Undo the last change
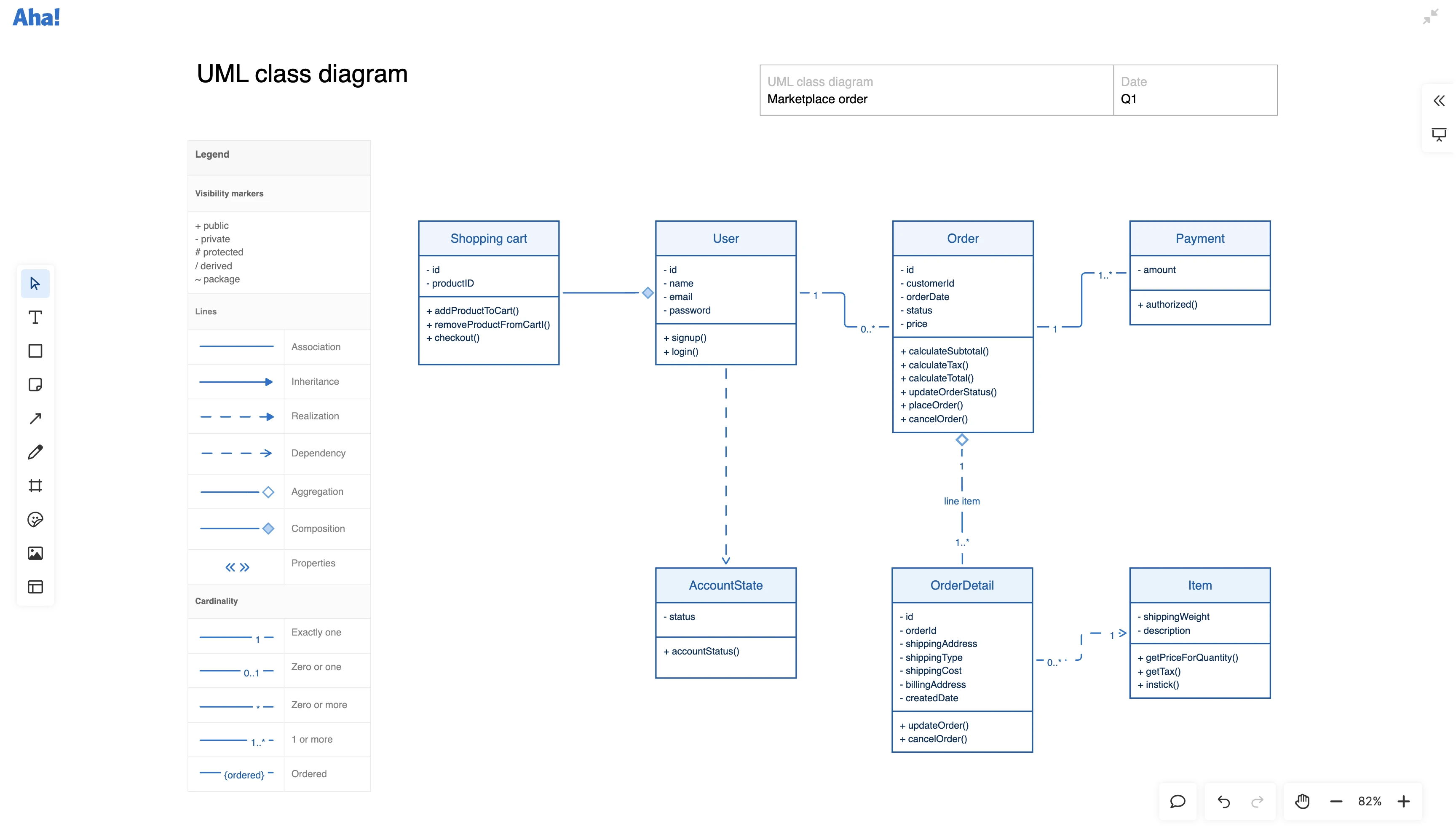The image size is (1456, 837). point(1223,801)
